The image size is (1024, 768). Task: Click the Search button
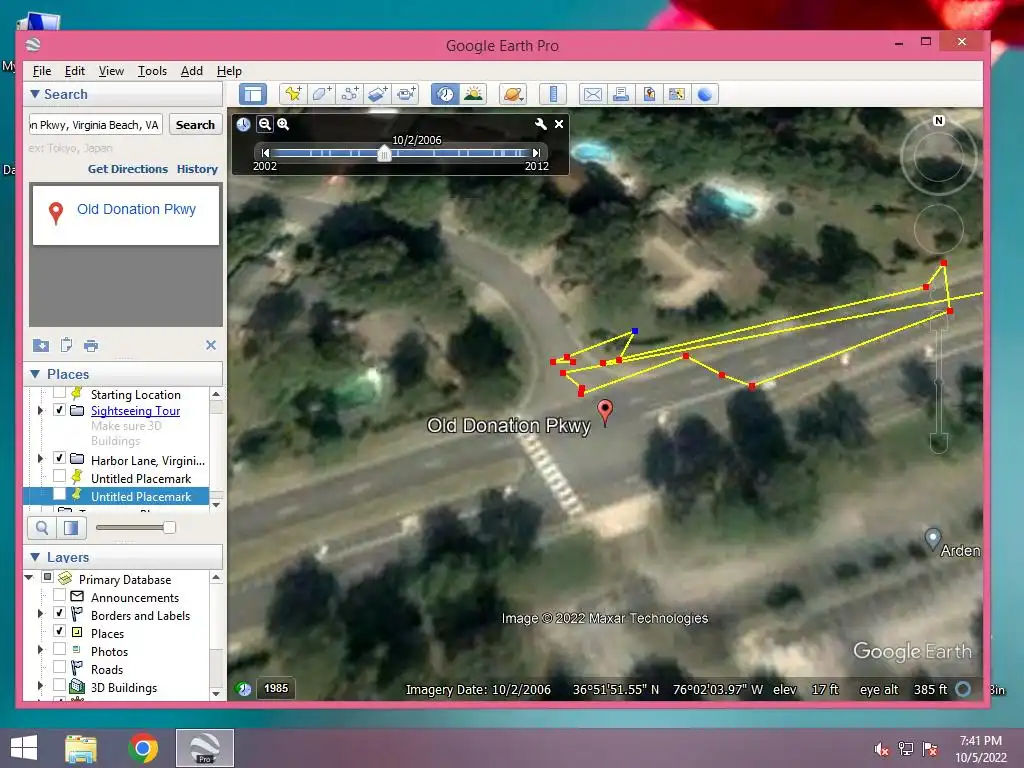(x=195, y=125)
